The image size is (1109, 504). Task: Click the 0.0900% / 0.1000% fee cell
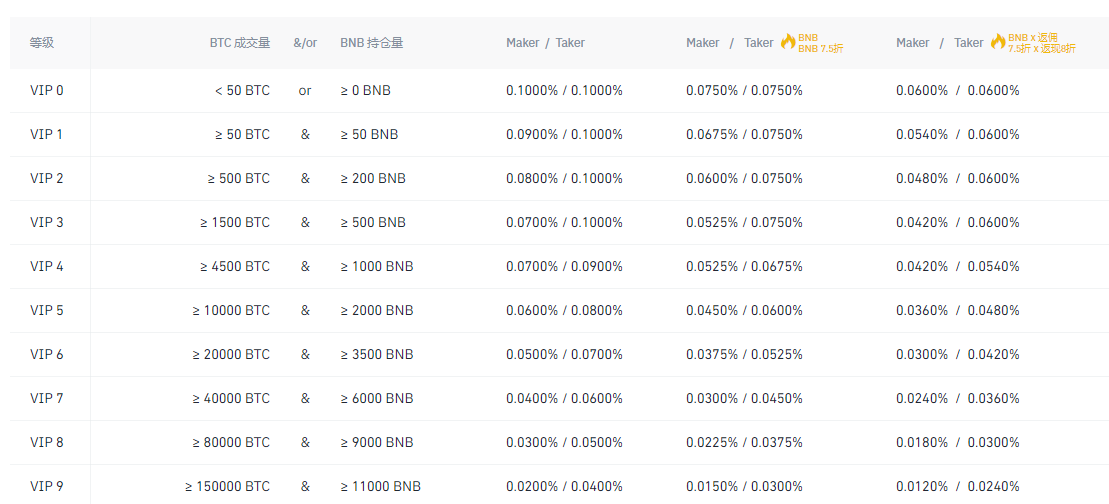click(564, 135)
